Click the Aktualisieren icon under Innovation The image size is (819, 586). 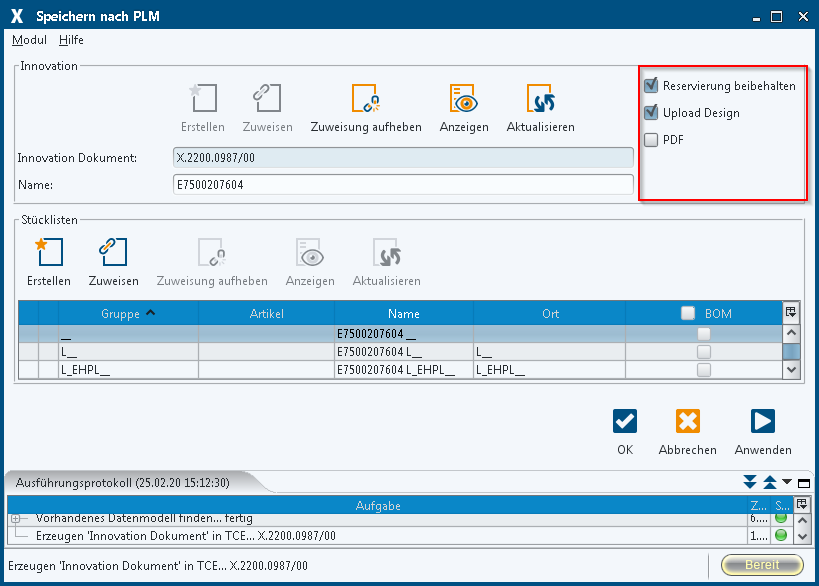click(540, 99)
